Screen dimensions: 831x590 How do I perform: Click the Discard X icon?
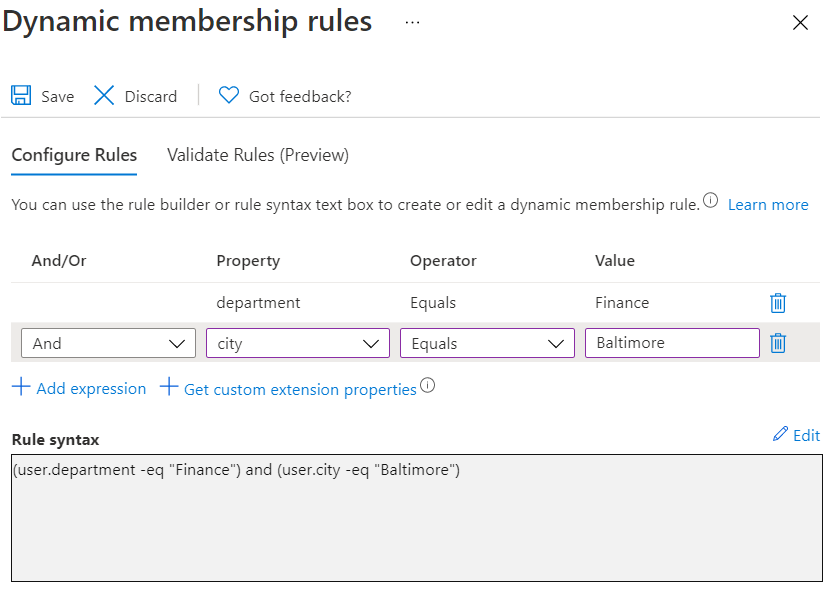click(104, 96)
